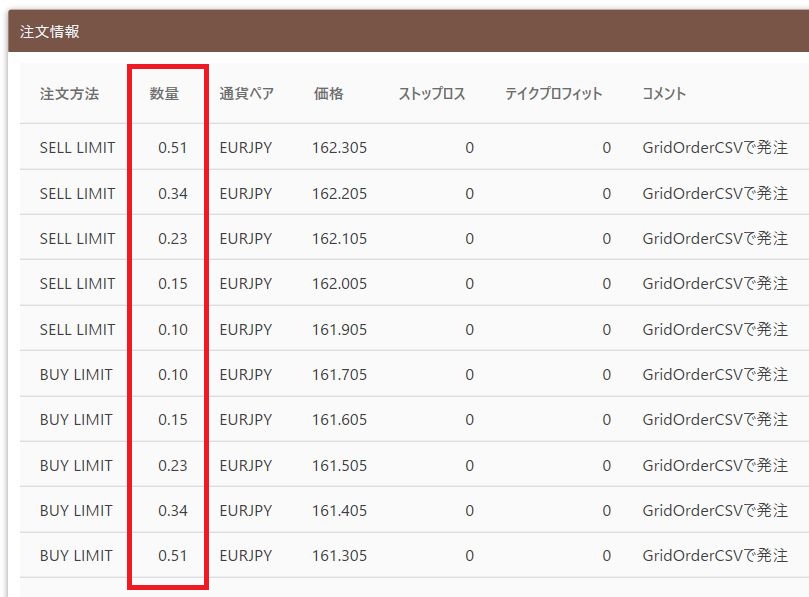This screenshot has width=809, height=597.
Task: Select SELL LIMIT in the 162.105 row
Action: (77, 238)
